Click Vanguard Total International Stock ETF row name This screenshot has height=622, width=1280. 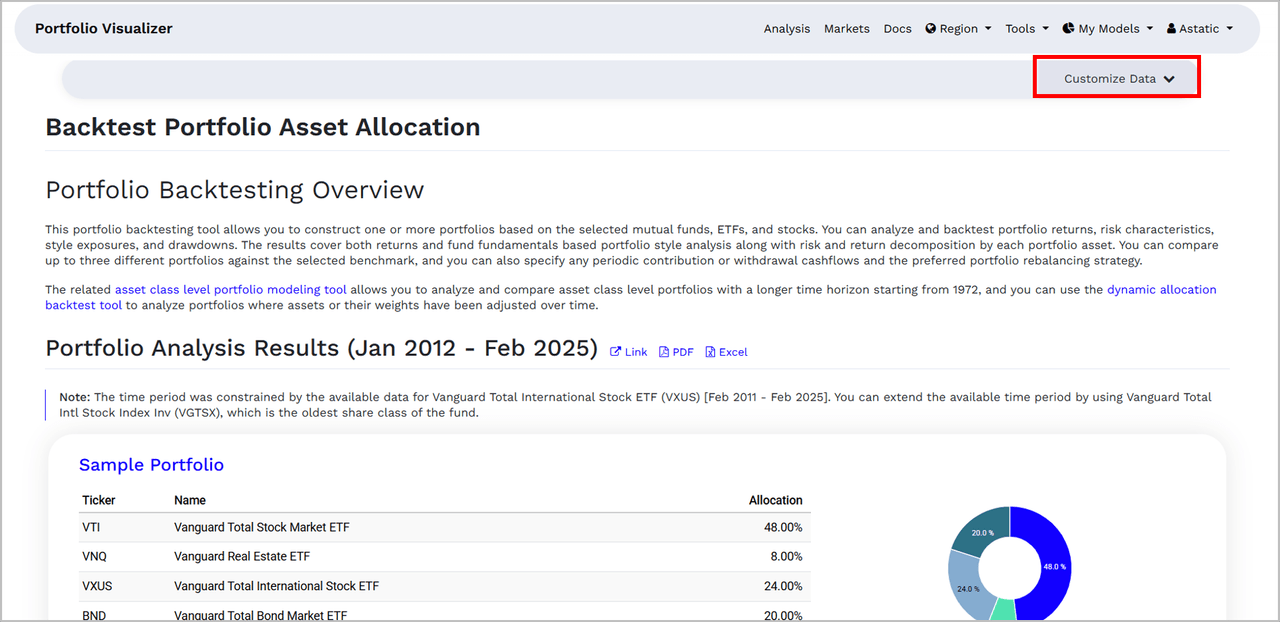point(277,586)
